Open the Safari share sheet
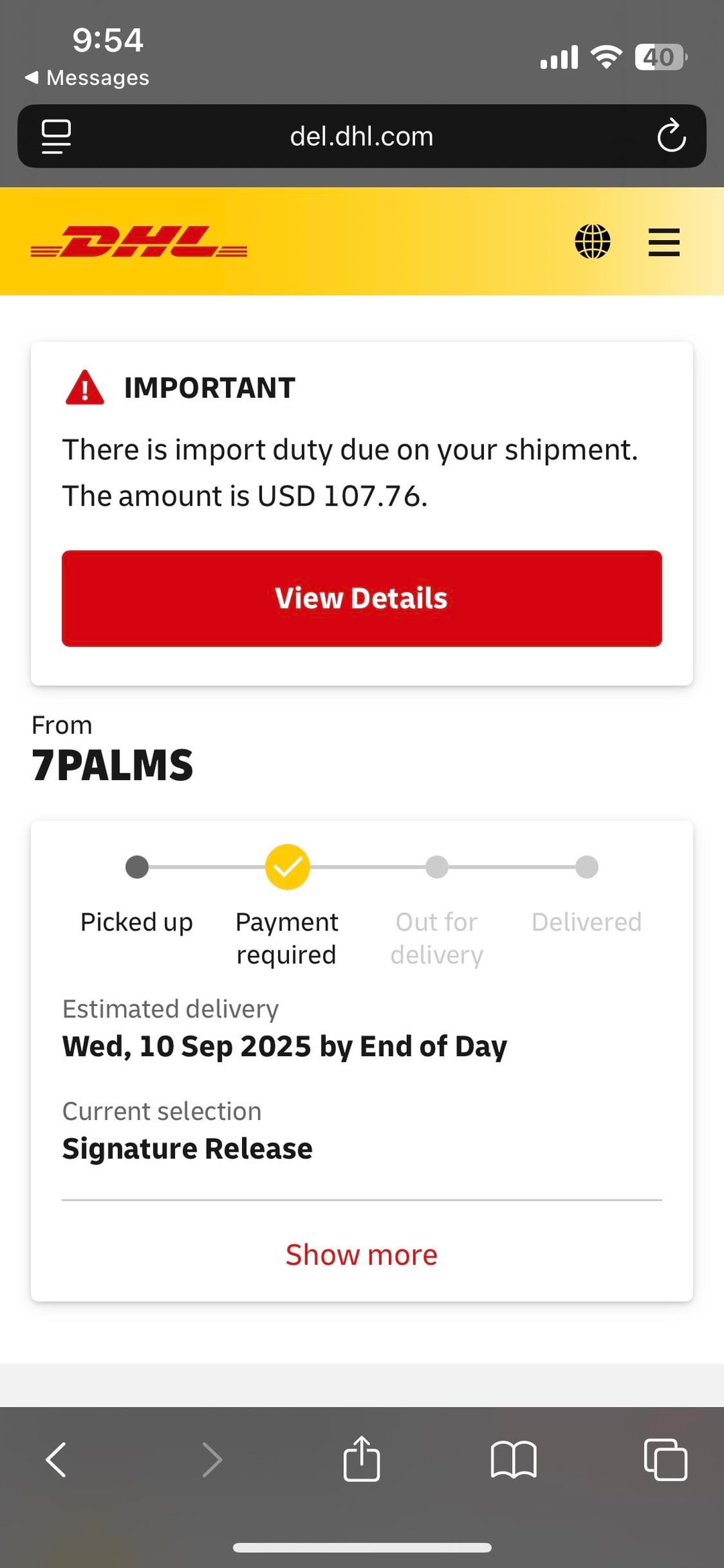The height and width of the screenshot is (1568, 724). coord(361,1458)
